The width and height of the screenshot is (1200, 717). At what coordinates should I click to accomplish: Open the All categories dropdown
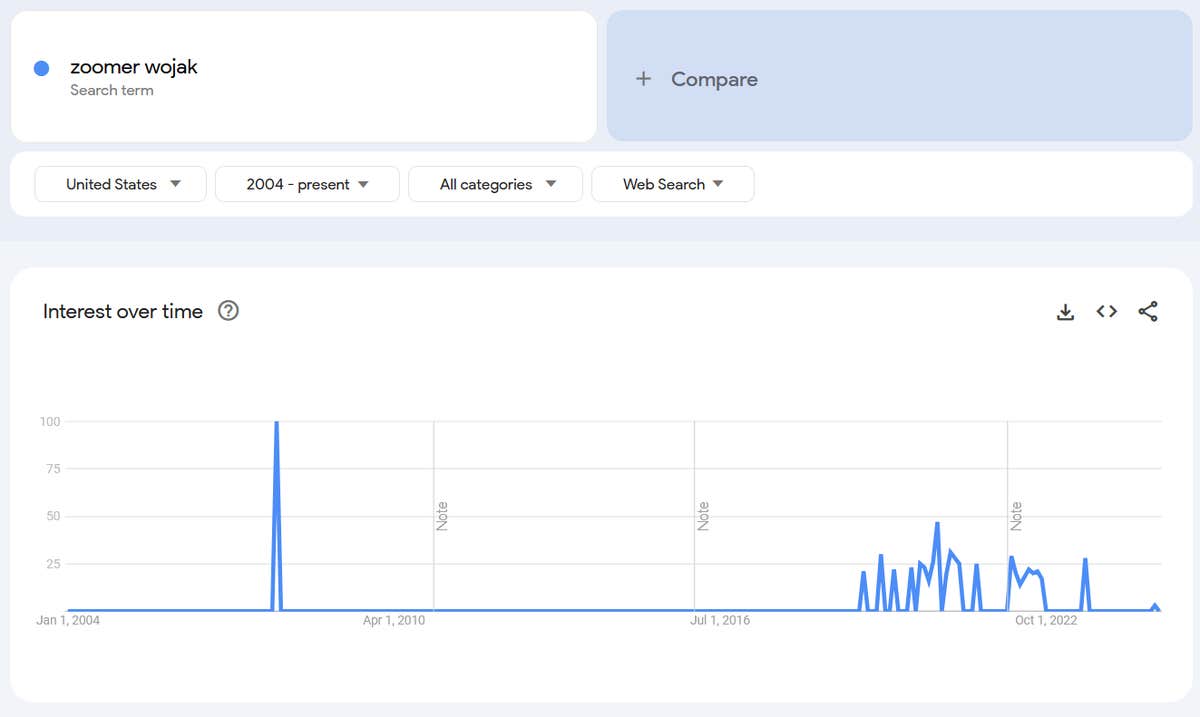point(495,184)
